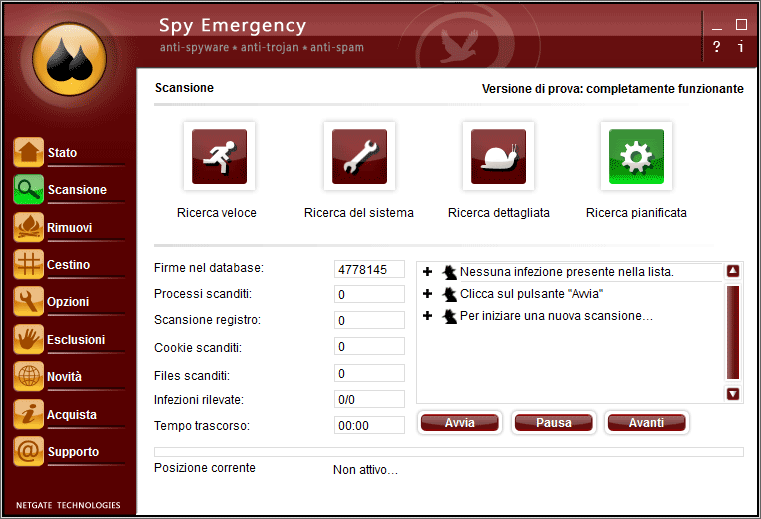Screen dimensions: 761x519
Task: Open the Rimuovi fire icon
Action: [29, 227]
